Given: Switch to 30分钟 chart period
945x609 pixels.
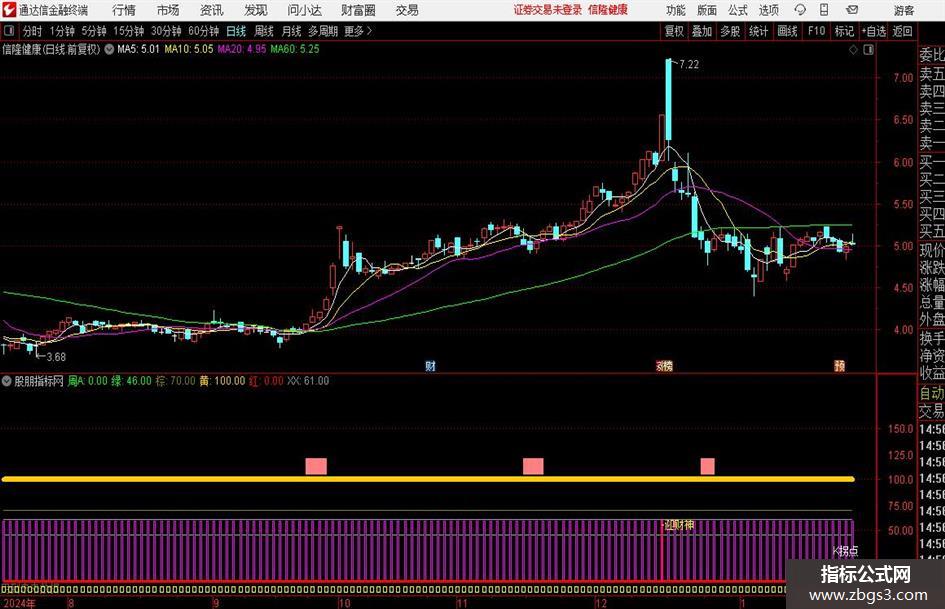Looking at the screenshot, I should click(x=166, y=31).
